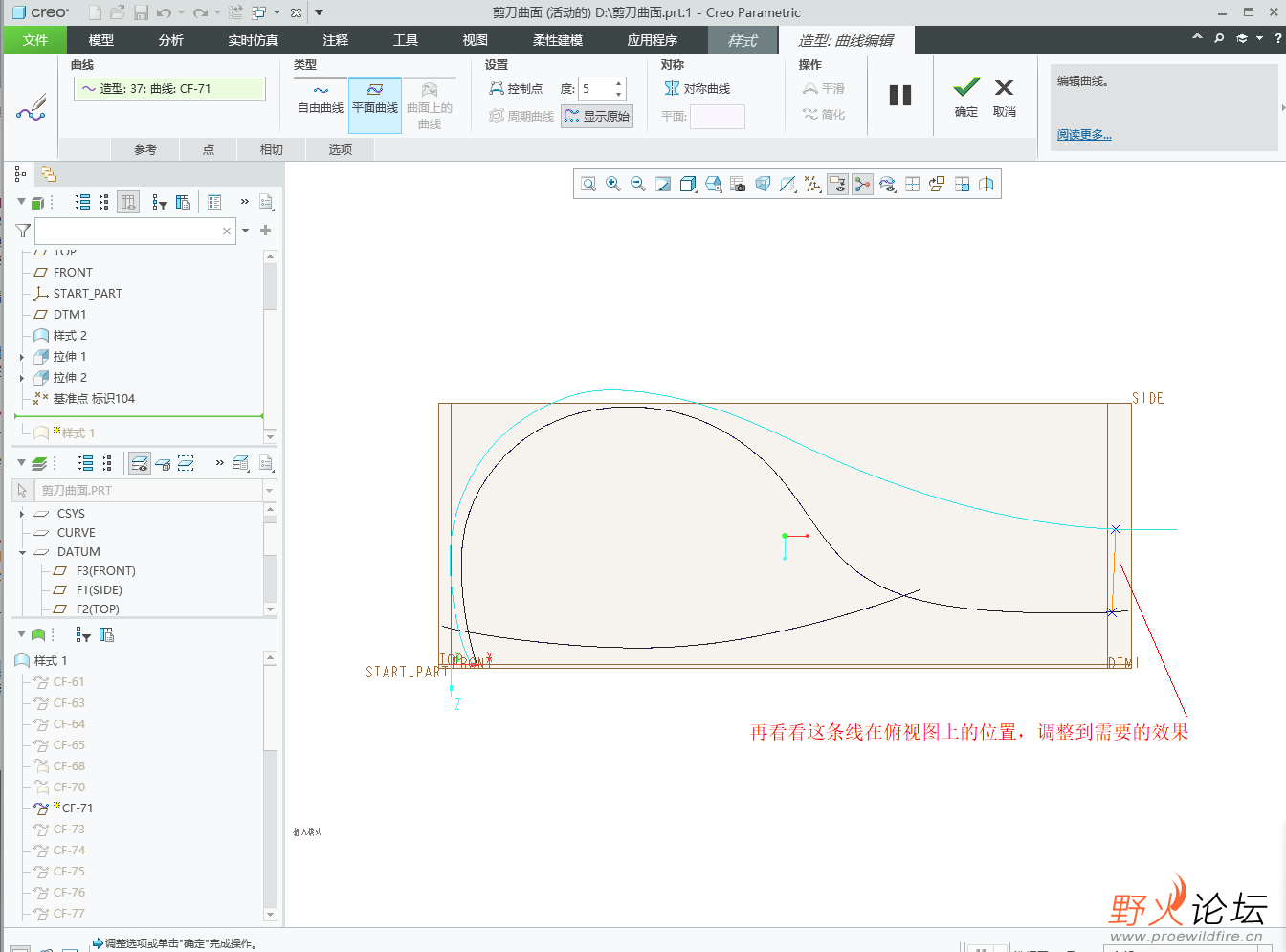Open 分析 ribbon tab
This screenshot has width=1286, height=952.
click(171, 40)
